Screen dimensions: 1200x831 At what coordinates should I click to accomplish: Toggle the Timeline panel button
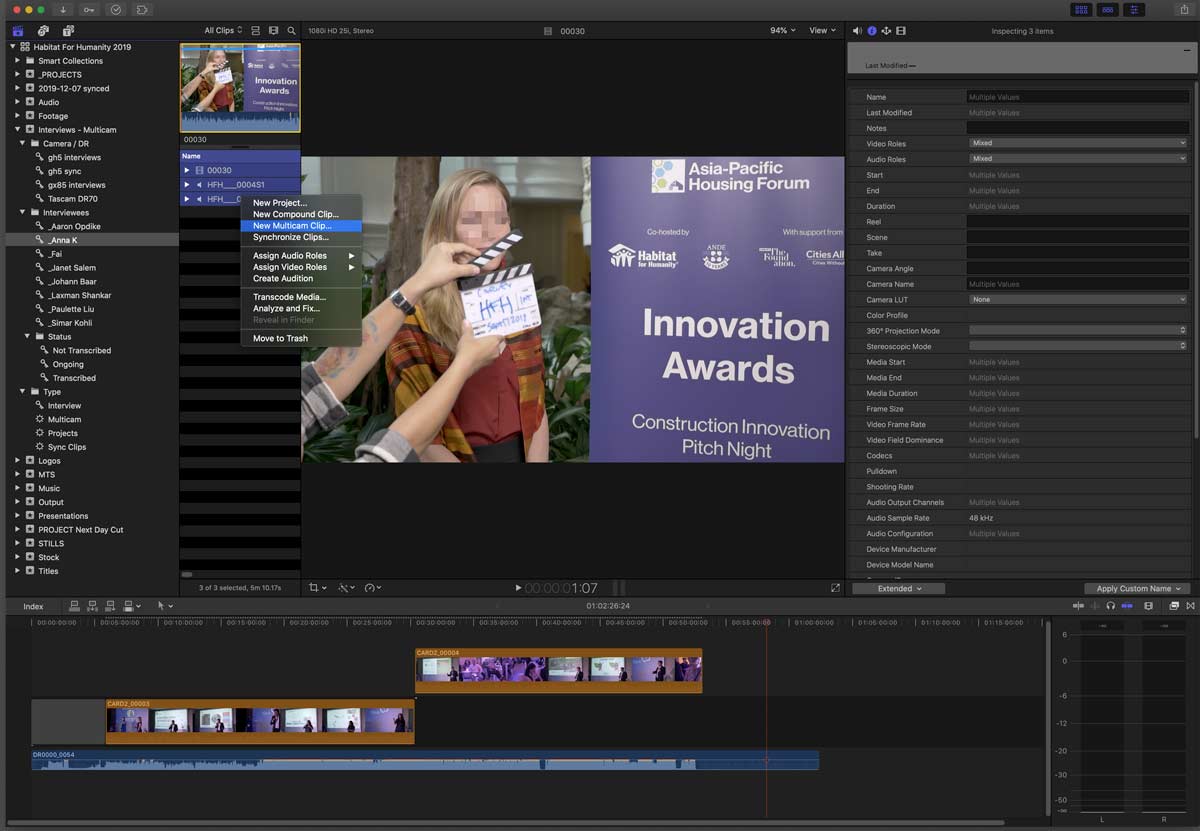coord(1107,9)
